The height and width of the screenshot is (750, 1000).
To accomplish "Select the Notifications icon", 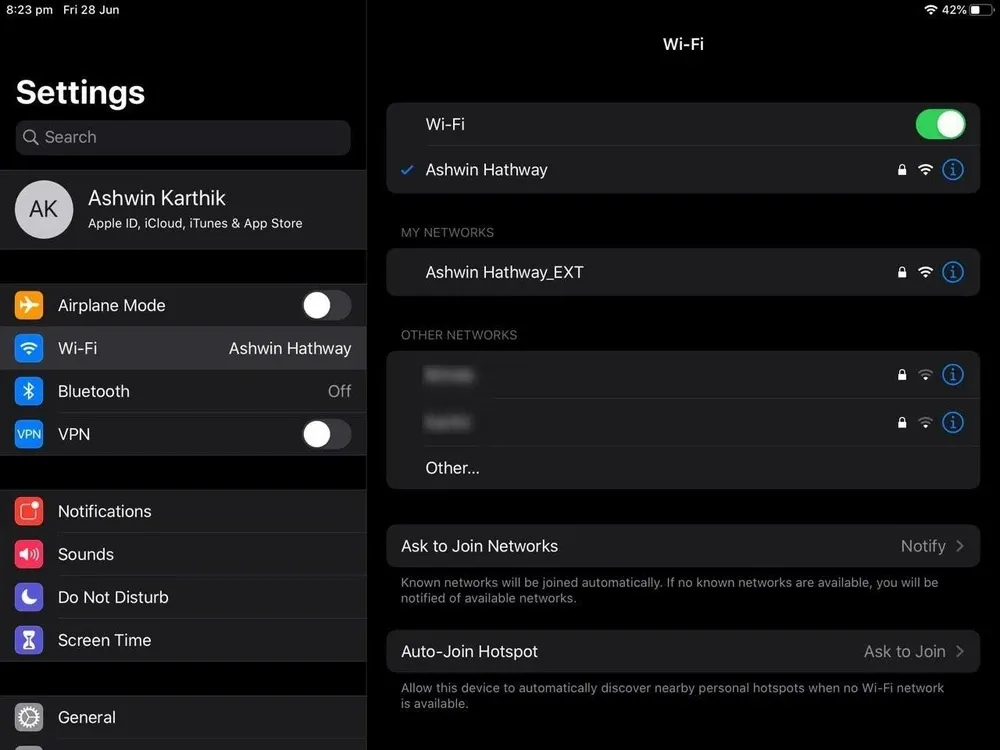I will click(28, 511).
